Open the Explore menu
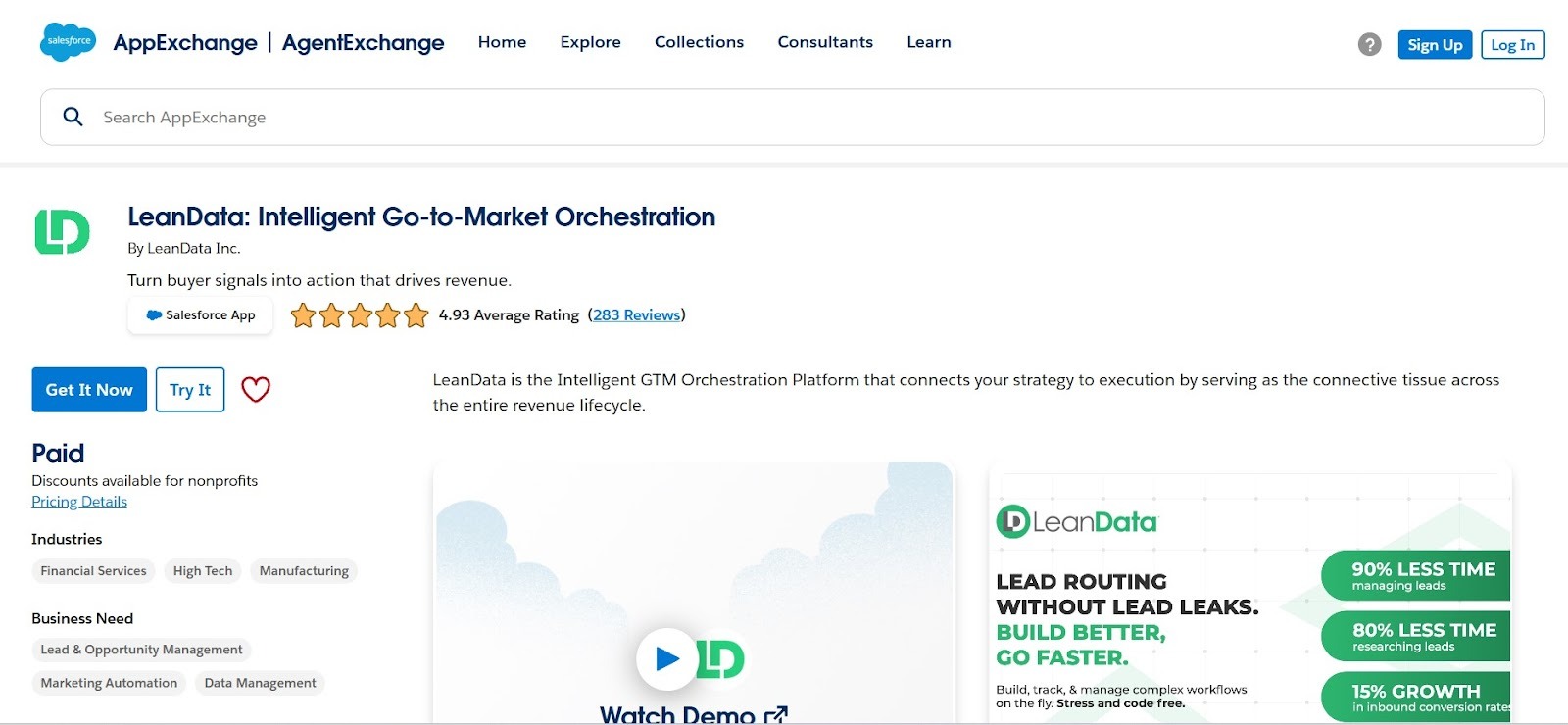This screenshot has width=1568, height=725. coord(590,42)
